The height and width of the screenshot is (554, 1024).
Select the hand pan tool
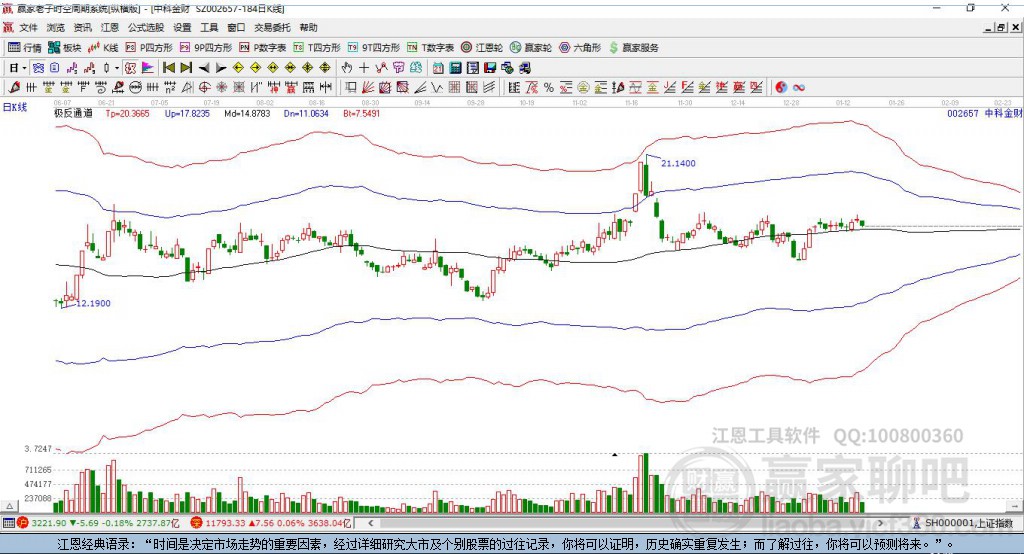[346, 68]
